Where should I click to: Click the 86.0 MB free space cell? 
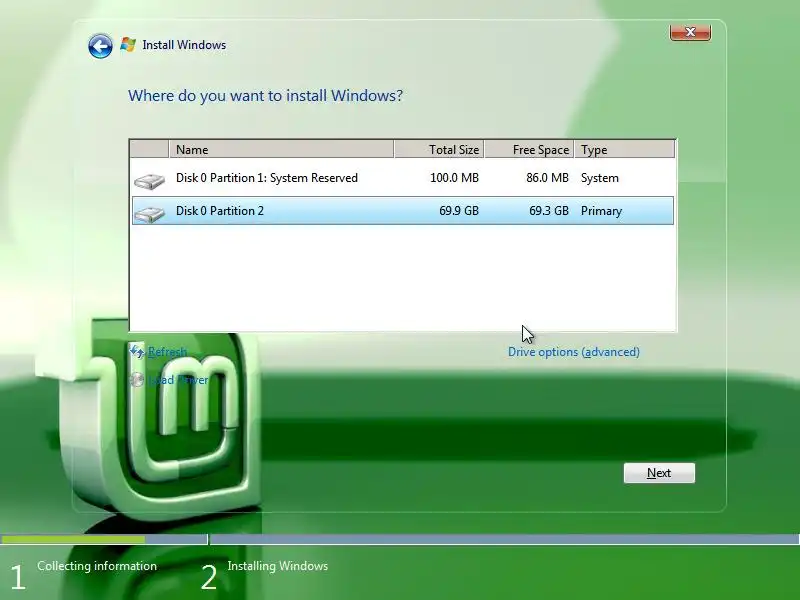547,178
